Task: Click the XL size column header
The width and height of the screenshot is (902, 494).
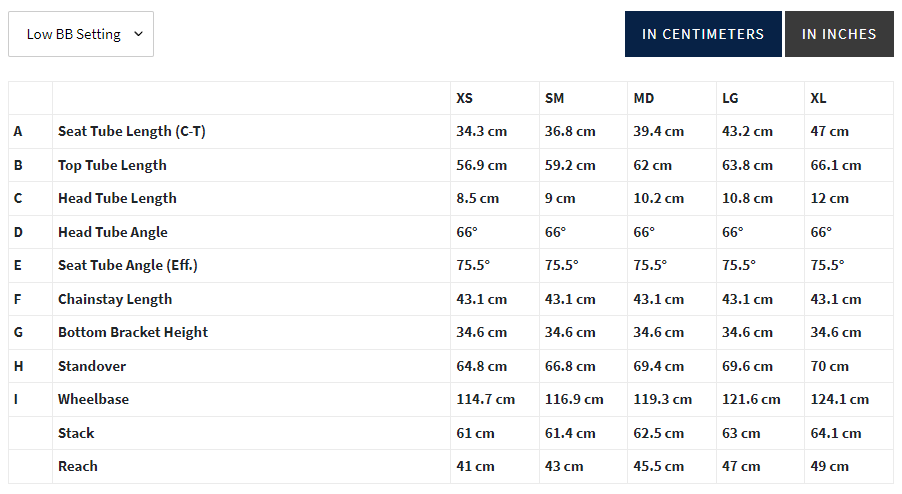Action: click(x=818, y=98)
